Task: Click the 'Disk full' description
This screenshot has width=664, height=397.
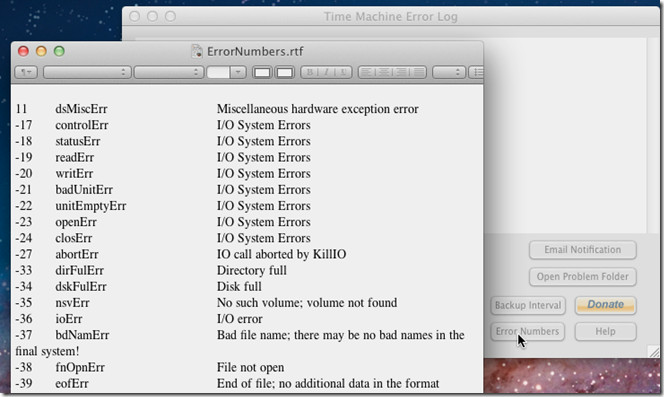Action: (239, 286)
